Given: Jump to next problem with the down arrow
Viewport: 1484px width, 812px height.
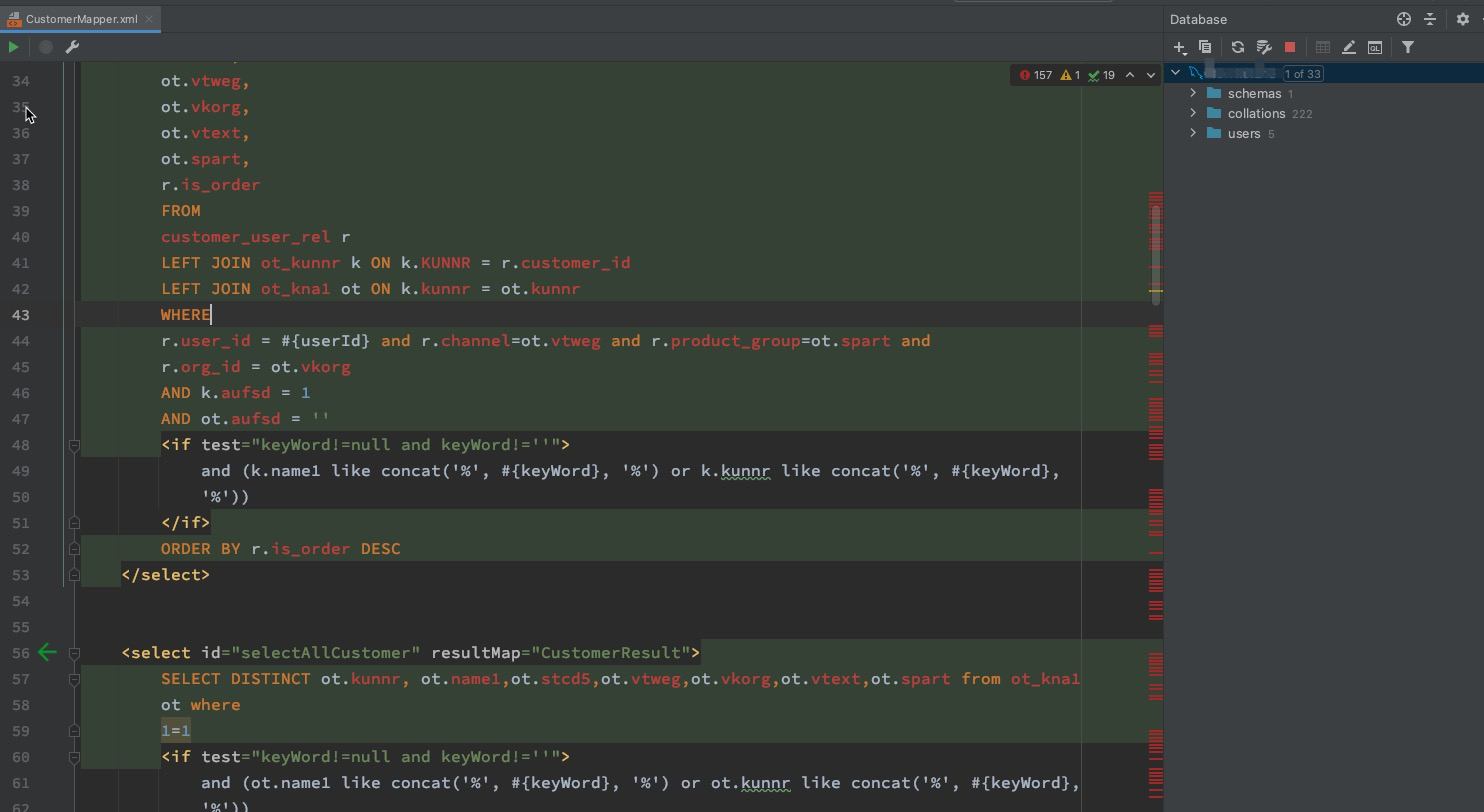Looking at the screenshot, I should 1149,74.
